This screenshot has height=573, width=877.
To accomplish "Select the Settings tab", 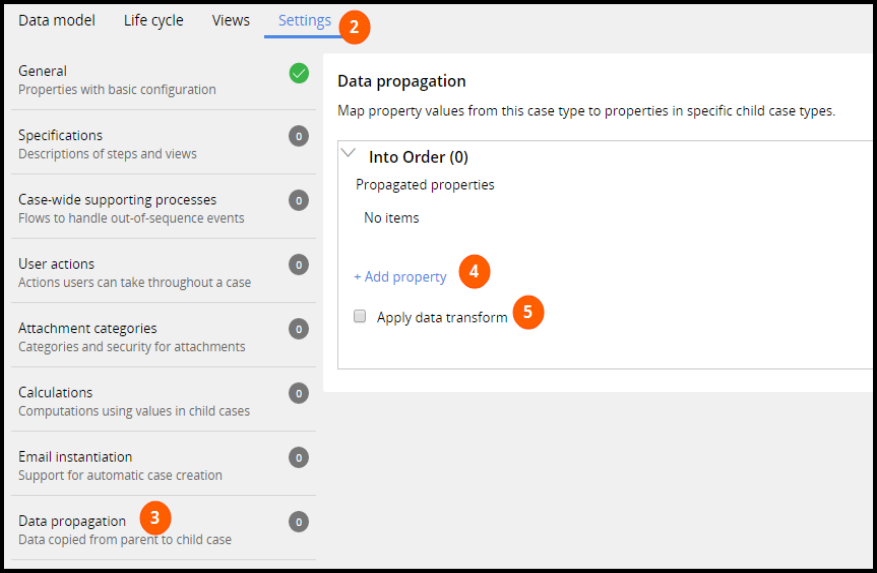I will point(304,20).
